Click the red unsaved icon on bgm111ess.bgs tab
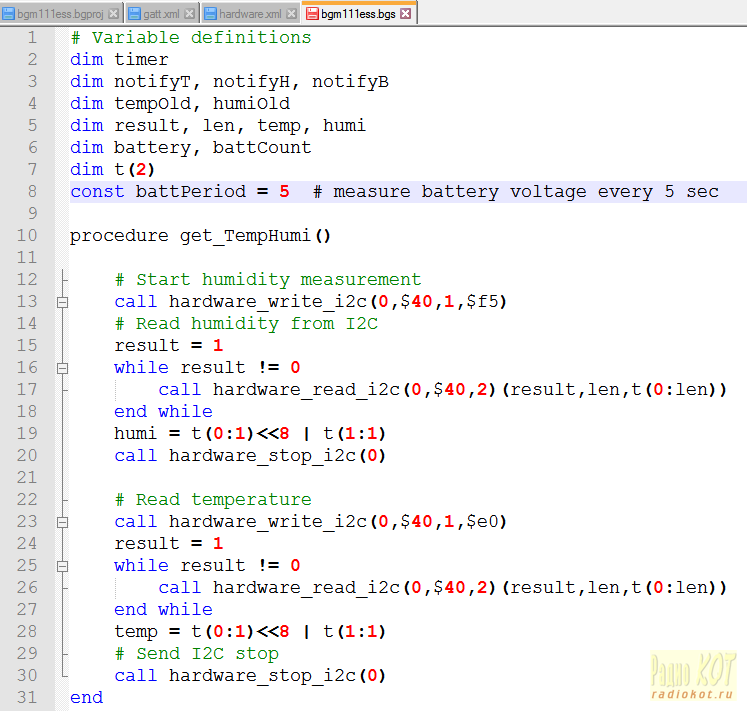This screenshot has height=711, width=747. 312,13
